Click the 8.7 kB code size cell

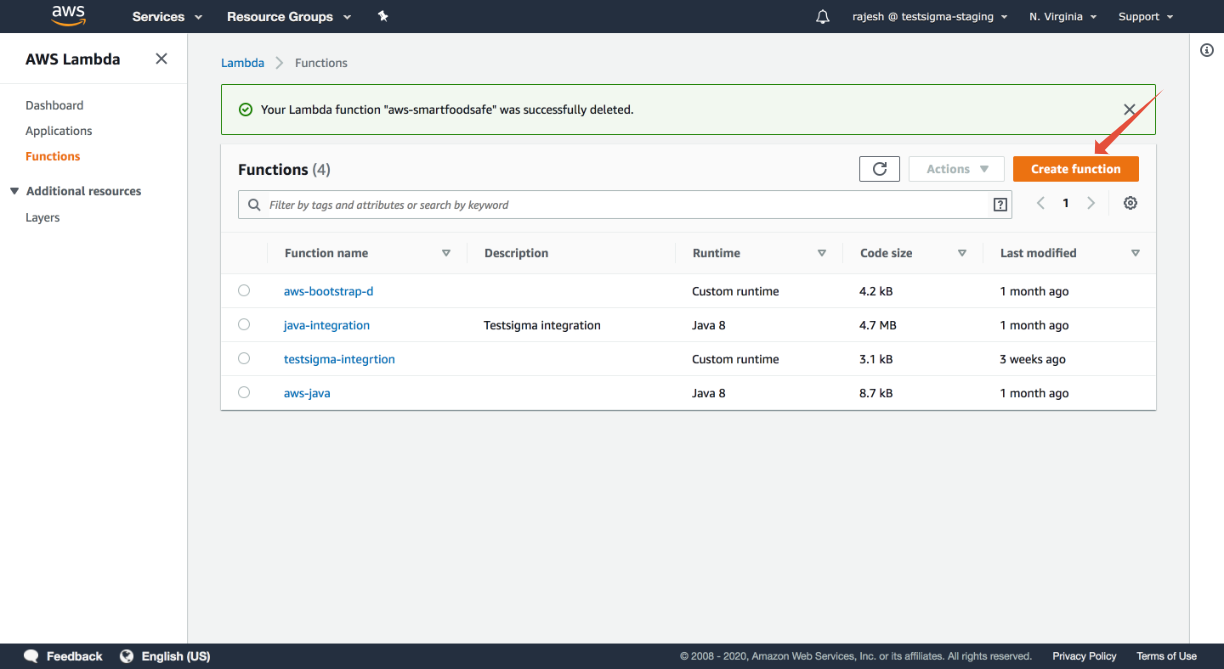[876, 393]
